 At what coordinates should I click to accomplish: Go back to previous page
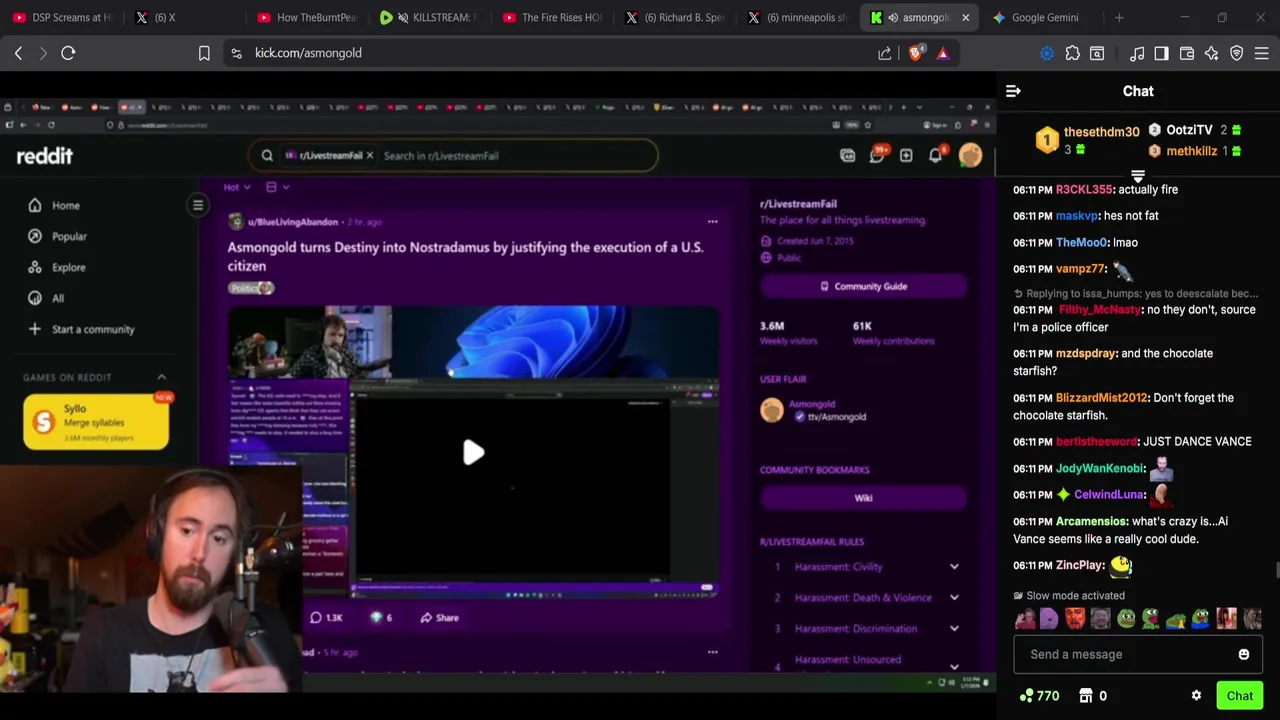(x=18, y=53)
